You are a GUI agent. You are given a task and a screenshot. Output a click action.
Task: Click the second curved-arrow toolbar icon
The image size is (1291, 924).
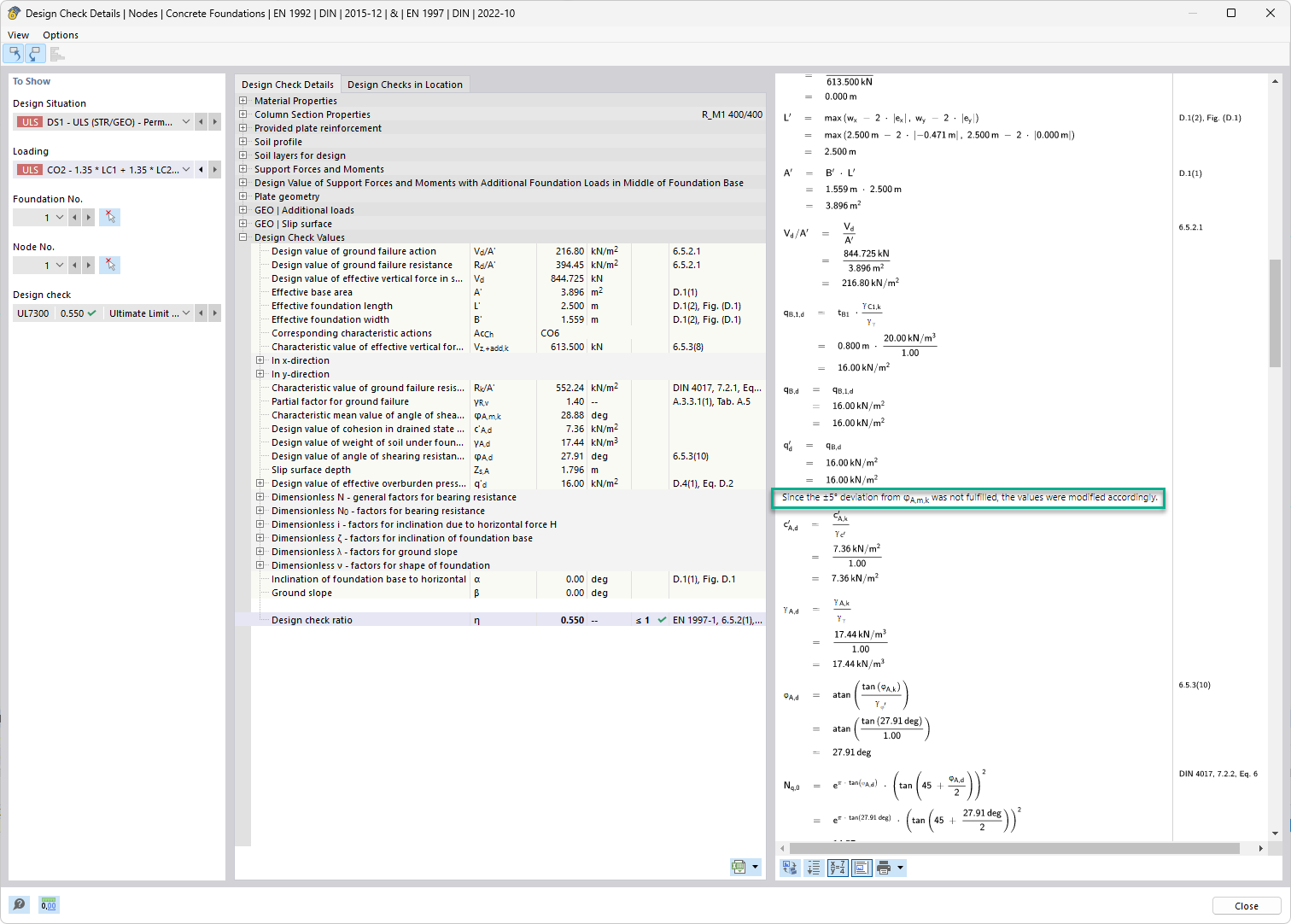click(34, 54)
